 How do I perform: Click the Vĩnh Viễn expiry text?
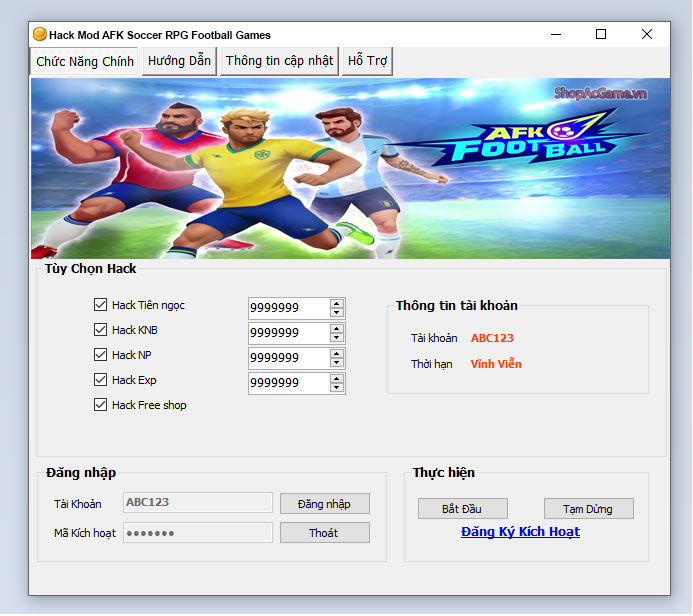(496, 364)
